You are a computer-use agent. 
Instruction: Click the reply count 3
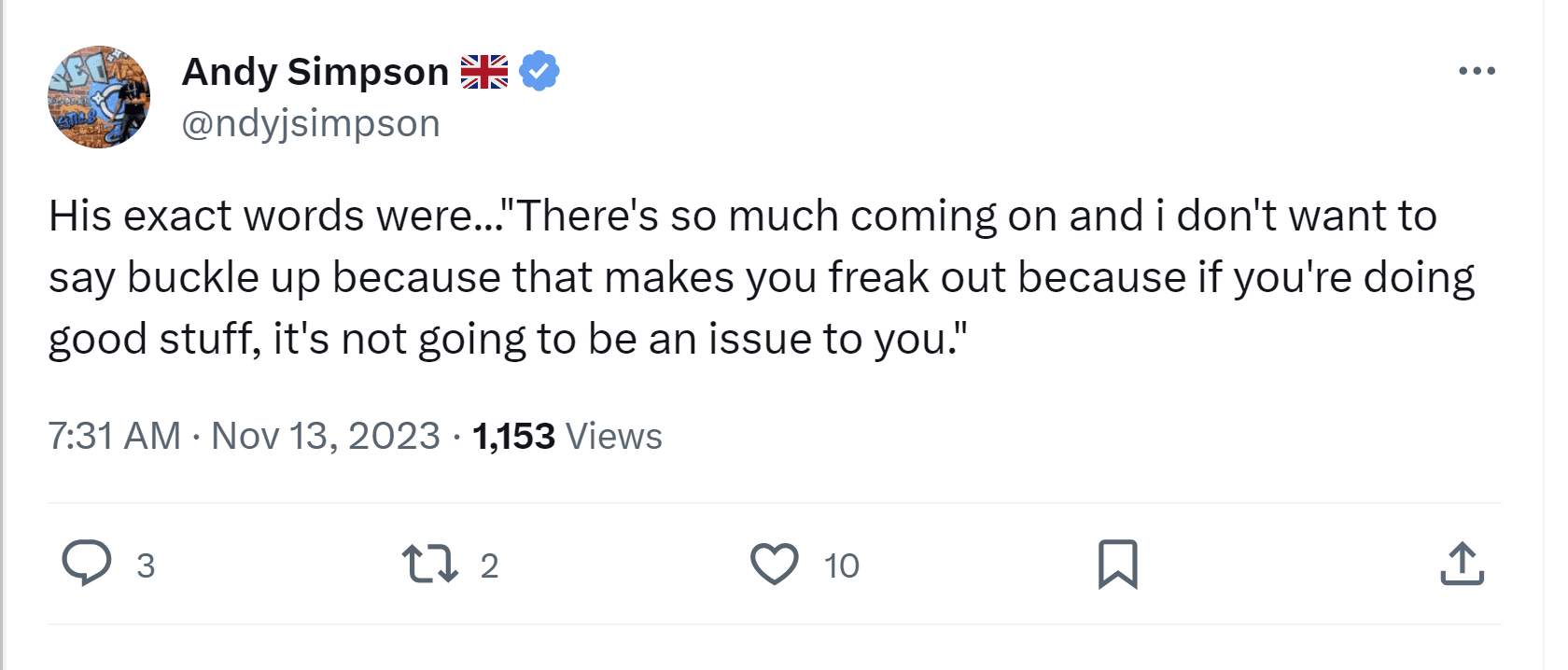pyautogui.click(x=146, y=565)
